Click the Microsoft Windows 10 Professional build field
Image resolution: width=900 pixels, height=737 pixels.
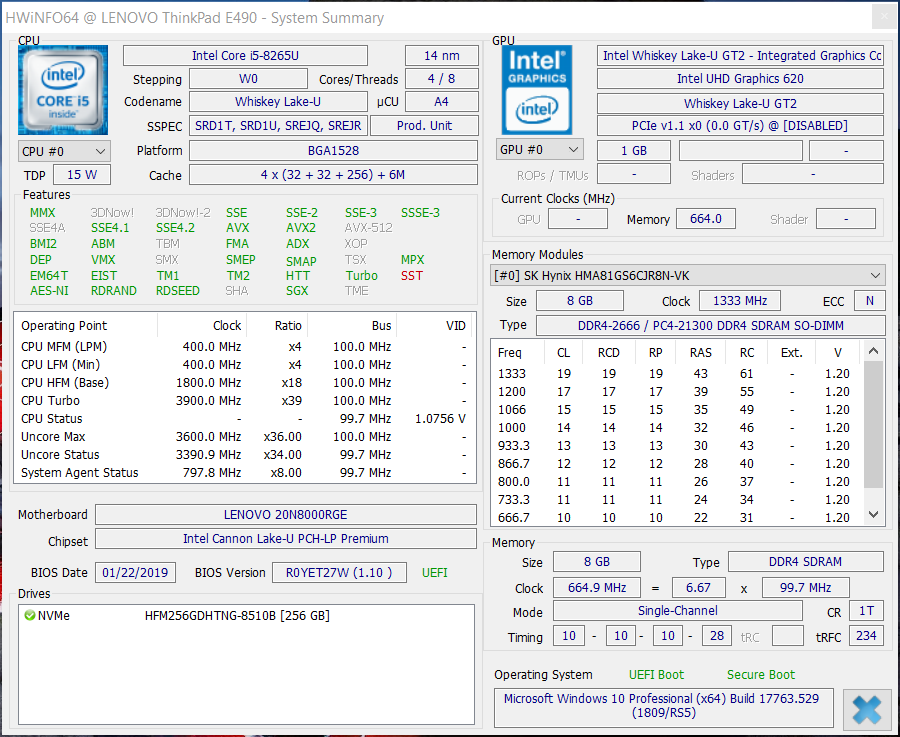coord(664,706)
